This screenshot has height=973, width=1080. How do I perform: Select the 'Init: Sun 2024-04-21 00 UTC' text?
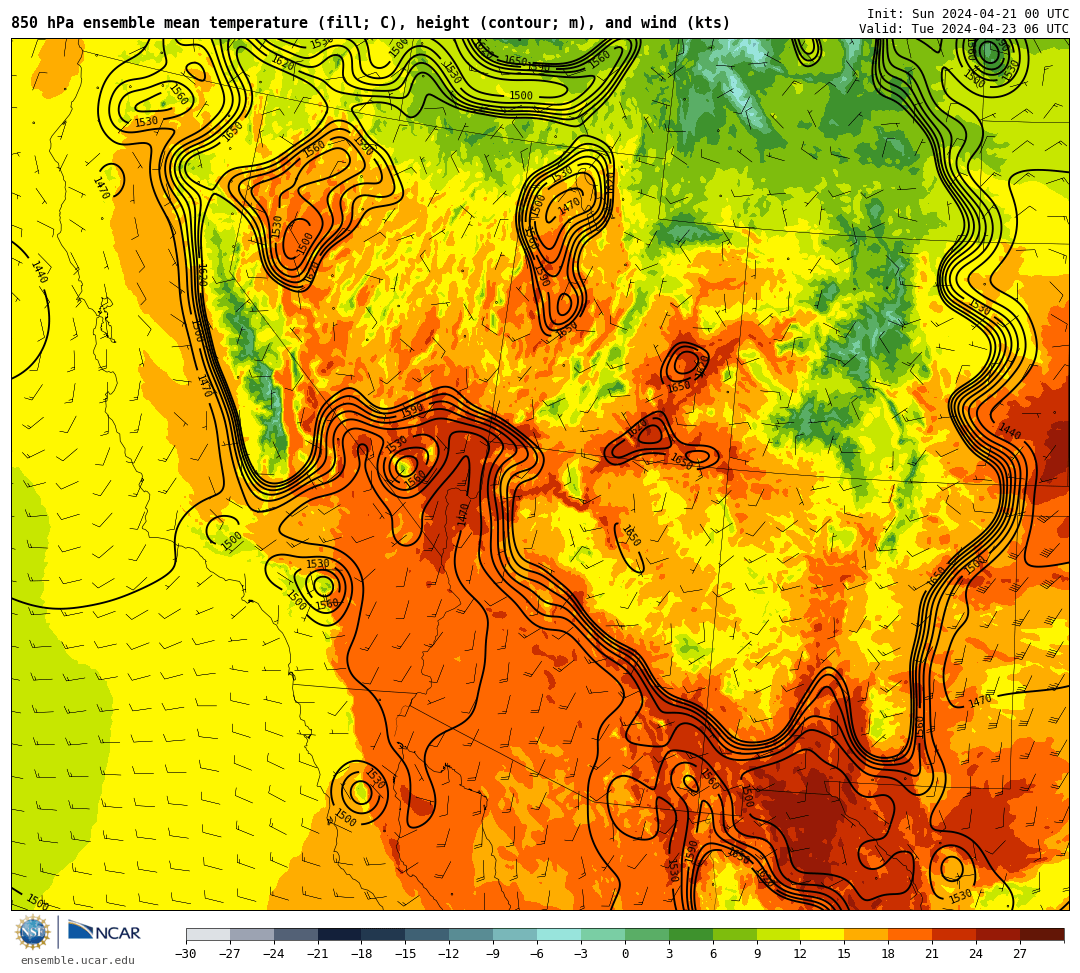[968, 14]
